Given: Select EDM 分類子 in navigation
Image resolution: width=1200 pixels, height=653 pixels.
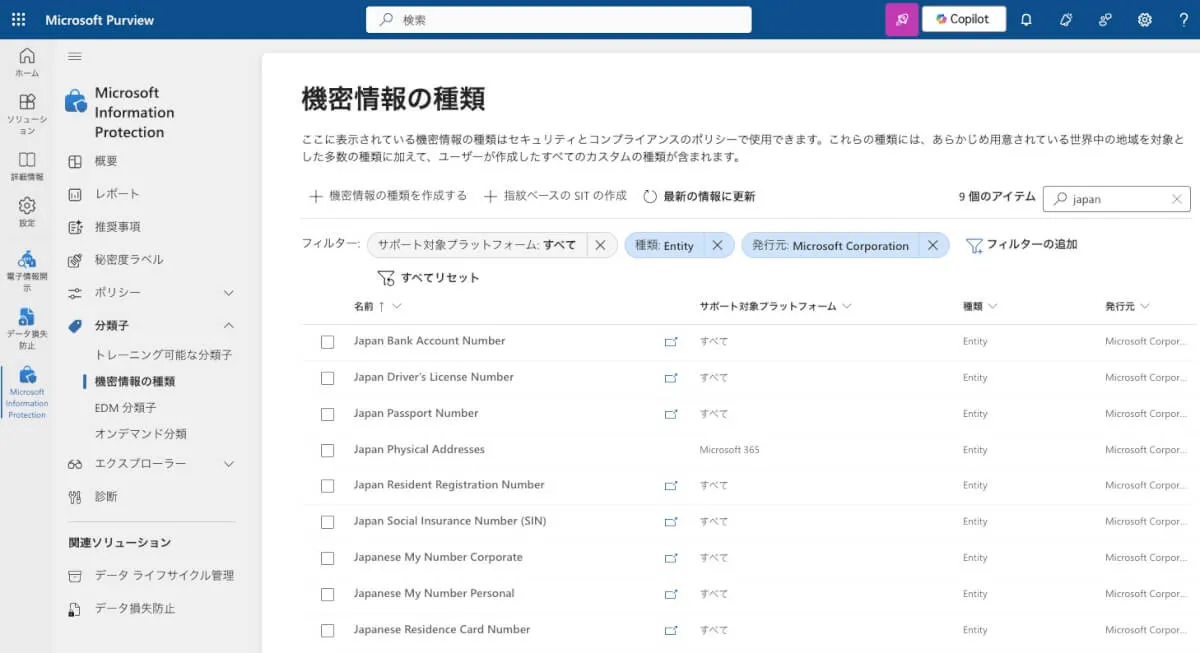Looking at the screenshot, I should (125, 408).
